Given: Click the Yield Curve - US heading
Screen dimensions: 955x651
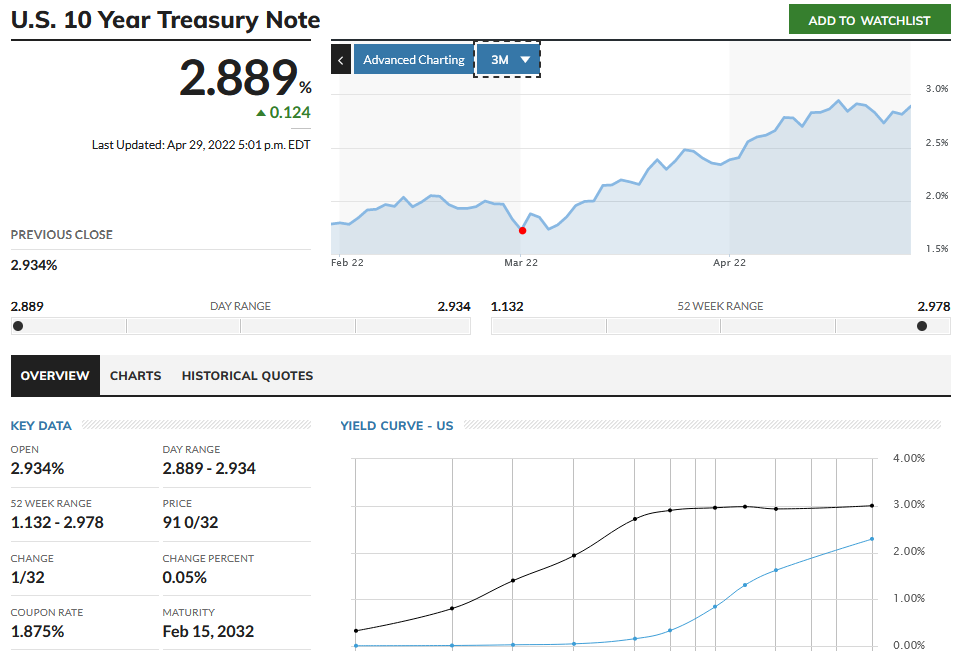Looking at the screenshot, I should click(x=396, y=426).
